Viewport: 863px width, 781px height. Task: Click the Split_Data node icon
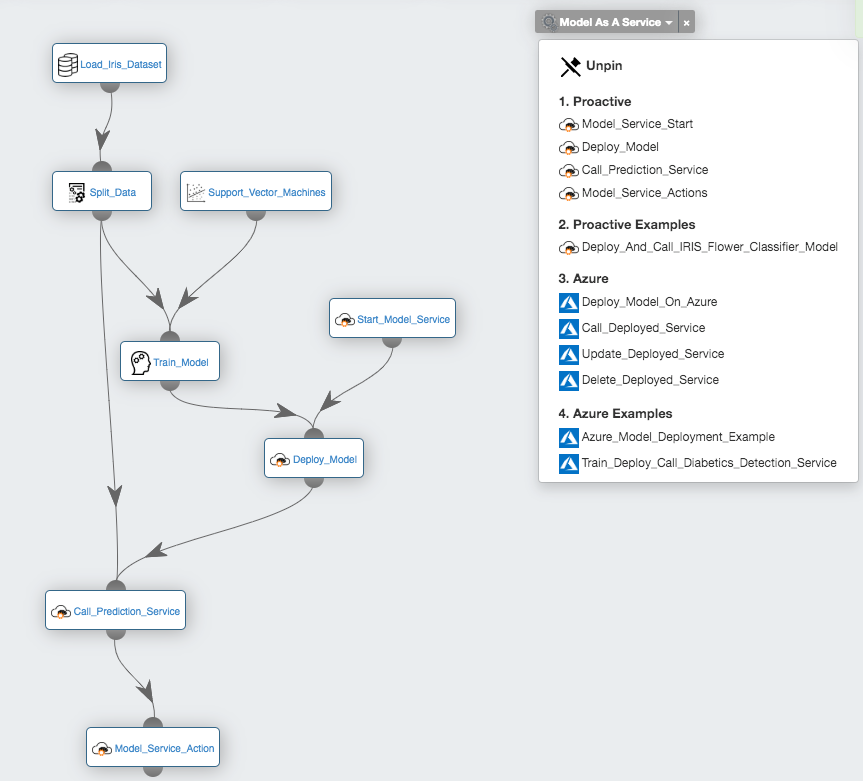(x=77, y=193)
